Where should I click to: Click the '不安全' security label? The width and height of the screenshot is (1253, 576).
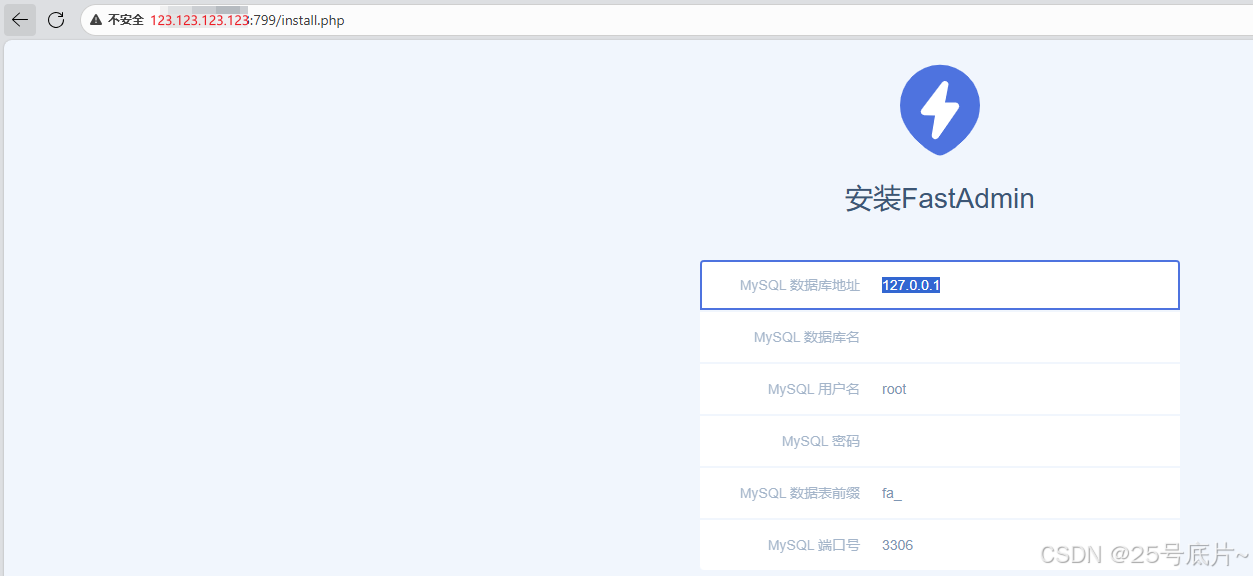click(126, 20)
